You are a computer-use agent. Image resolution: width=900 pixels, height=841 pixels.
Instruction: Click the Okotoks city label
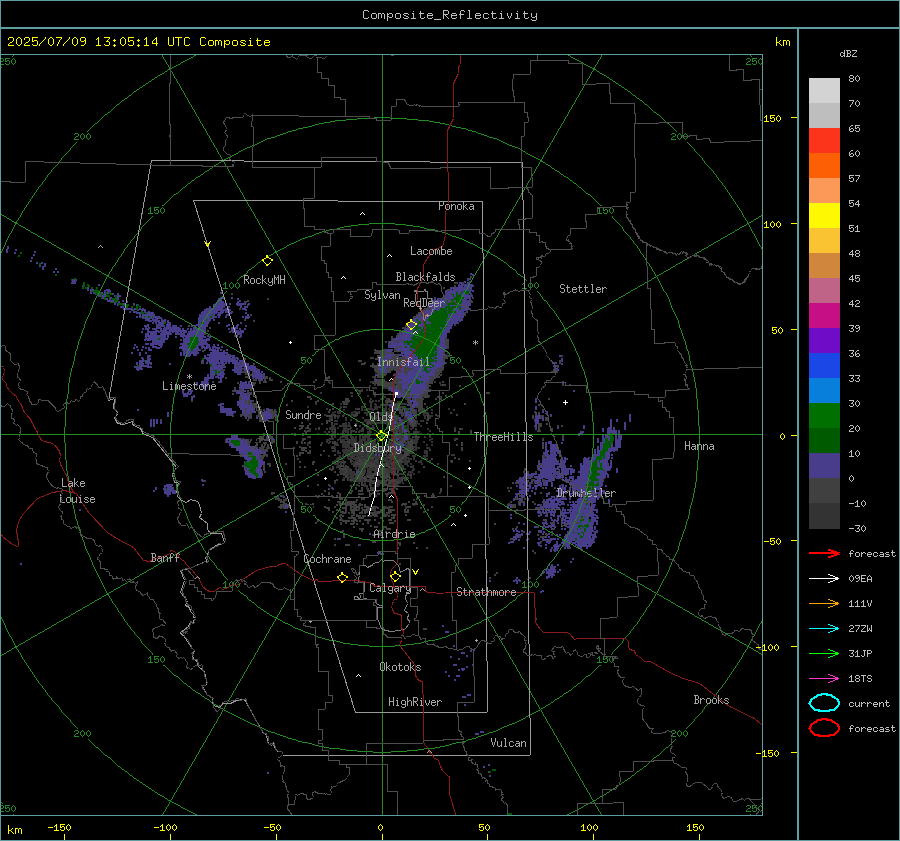pyautogui.click(x=400, y=667)
